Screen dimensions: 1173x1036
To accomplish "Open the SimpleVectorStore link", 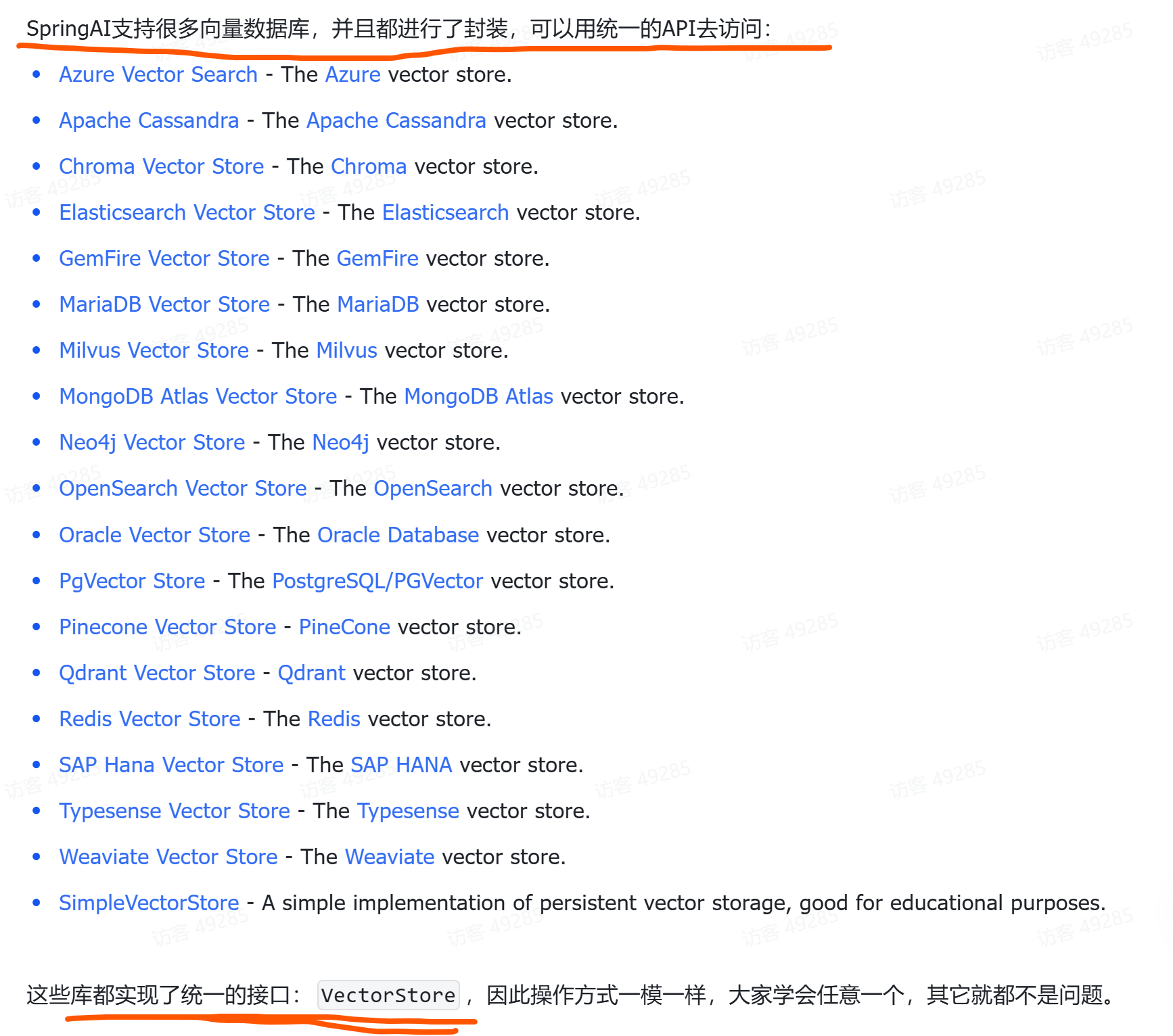I will tap(149, 903).
